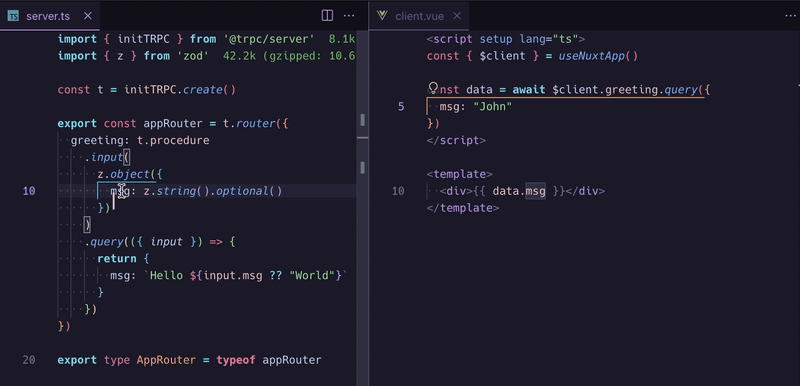This screenshot has width=800, height=386.
Task: Click appRouter in the export const line
Action: 173,123
